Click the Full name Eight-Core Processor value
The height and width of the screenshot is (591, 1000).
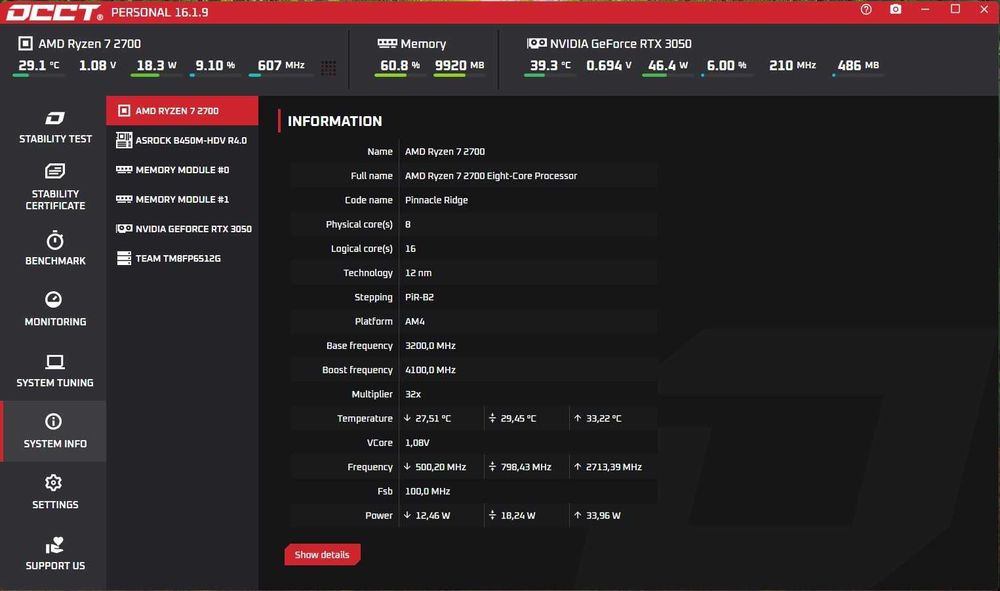(x=491, y=176)
